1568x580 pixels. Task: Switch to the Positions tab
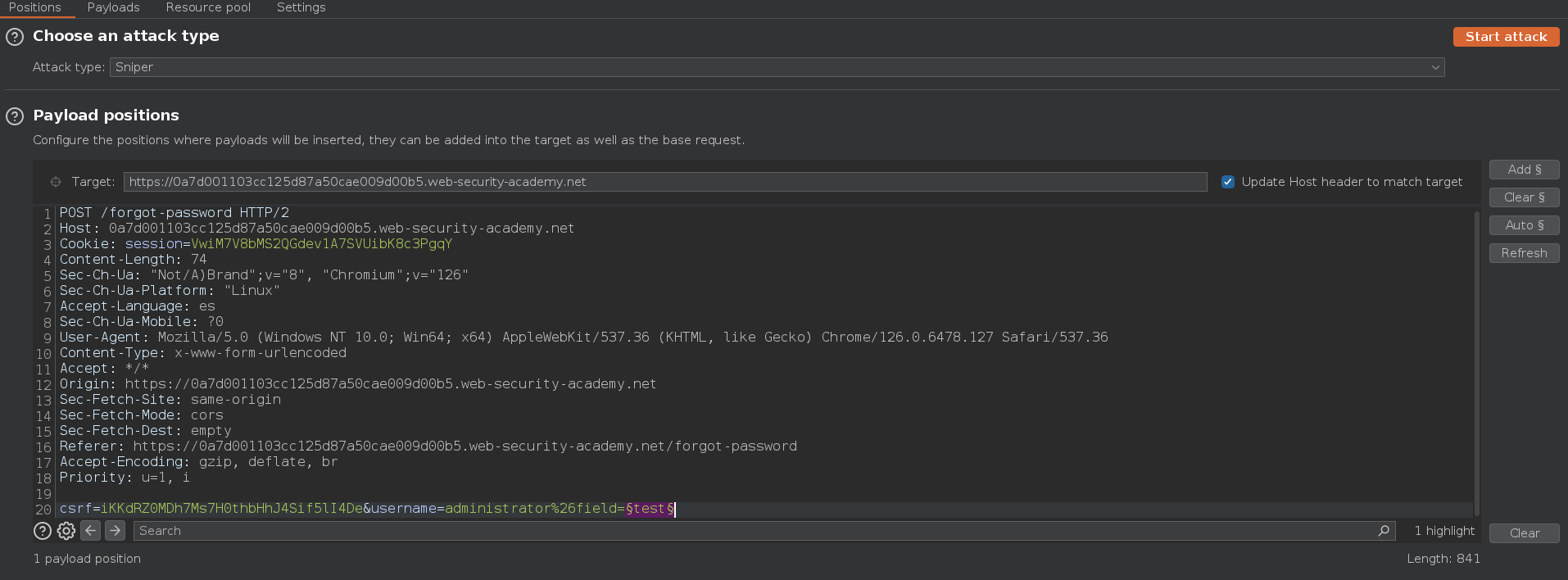[35, 7]
